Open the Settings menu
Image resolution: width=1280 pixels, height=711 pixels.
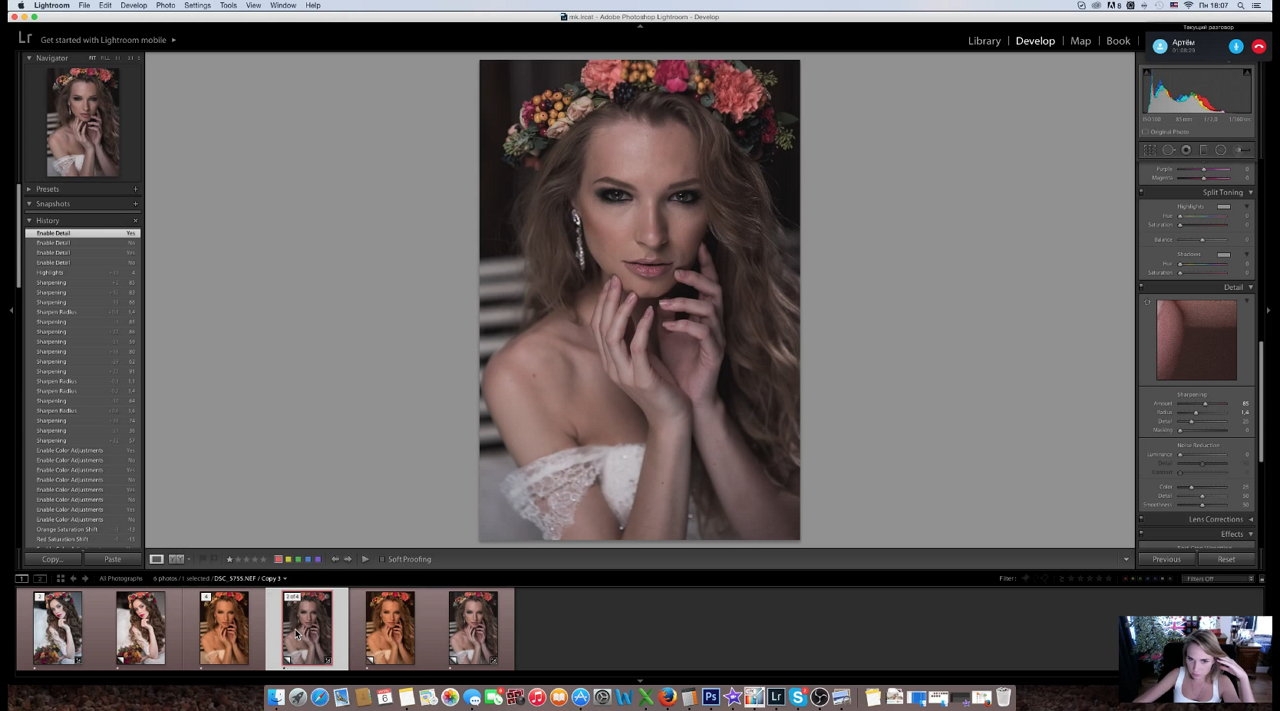coord(197,5)
